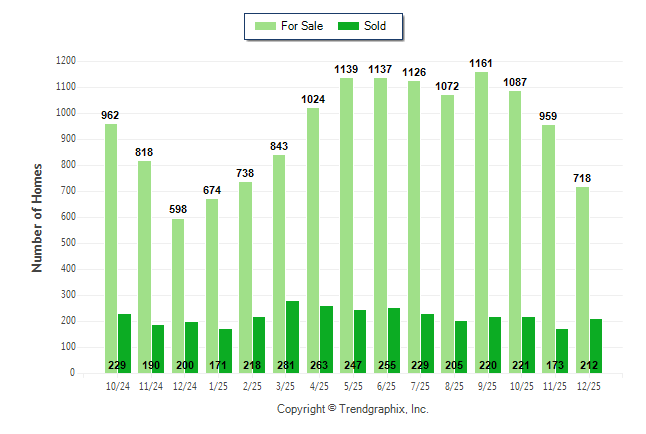Click the Number of Homes axis title
This screenshot has width=646, height=434.
click(37, 217)
